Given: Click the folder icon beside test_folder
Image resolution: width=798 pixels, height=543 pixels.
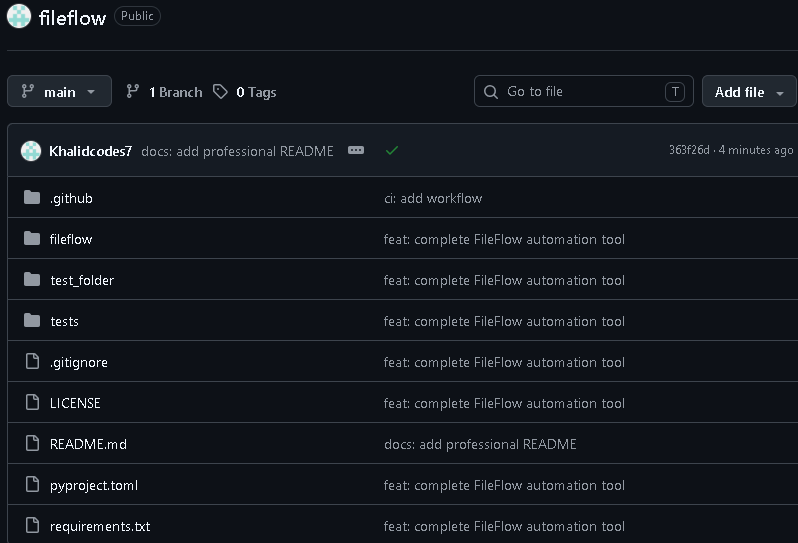Looking at the screenshot, I should 32,279.
